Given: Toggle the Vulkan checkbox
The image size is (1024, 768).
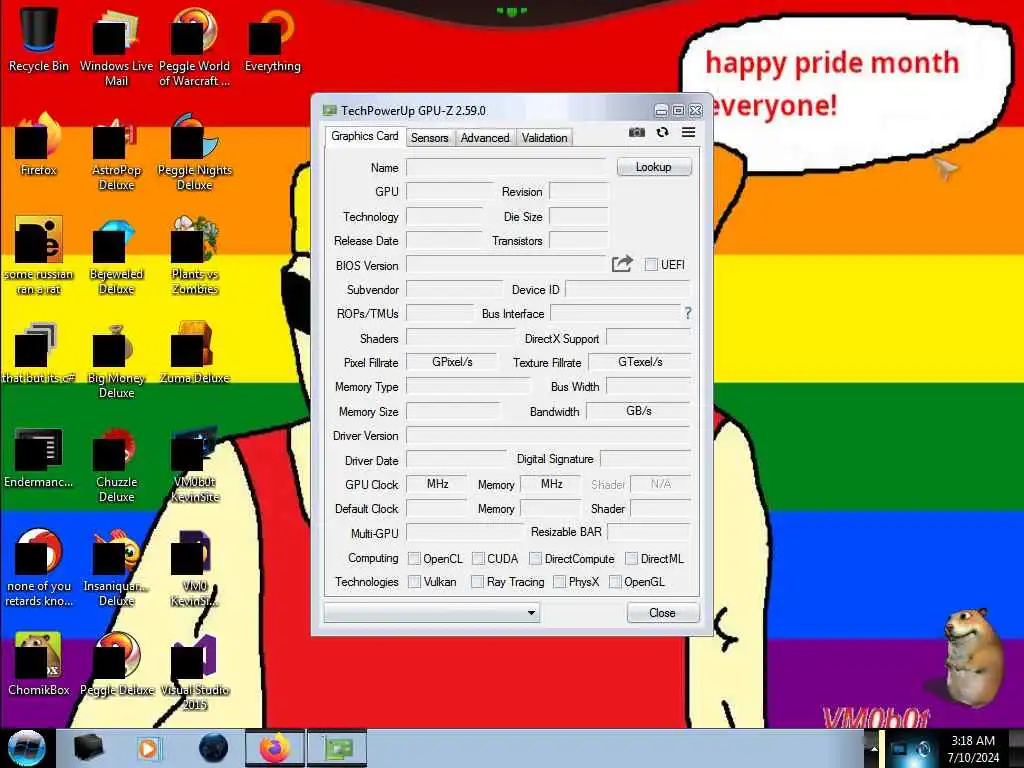Looking at the screenshot, I should [414, 581].
